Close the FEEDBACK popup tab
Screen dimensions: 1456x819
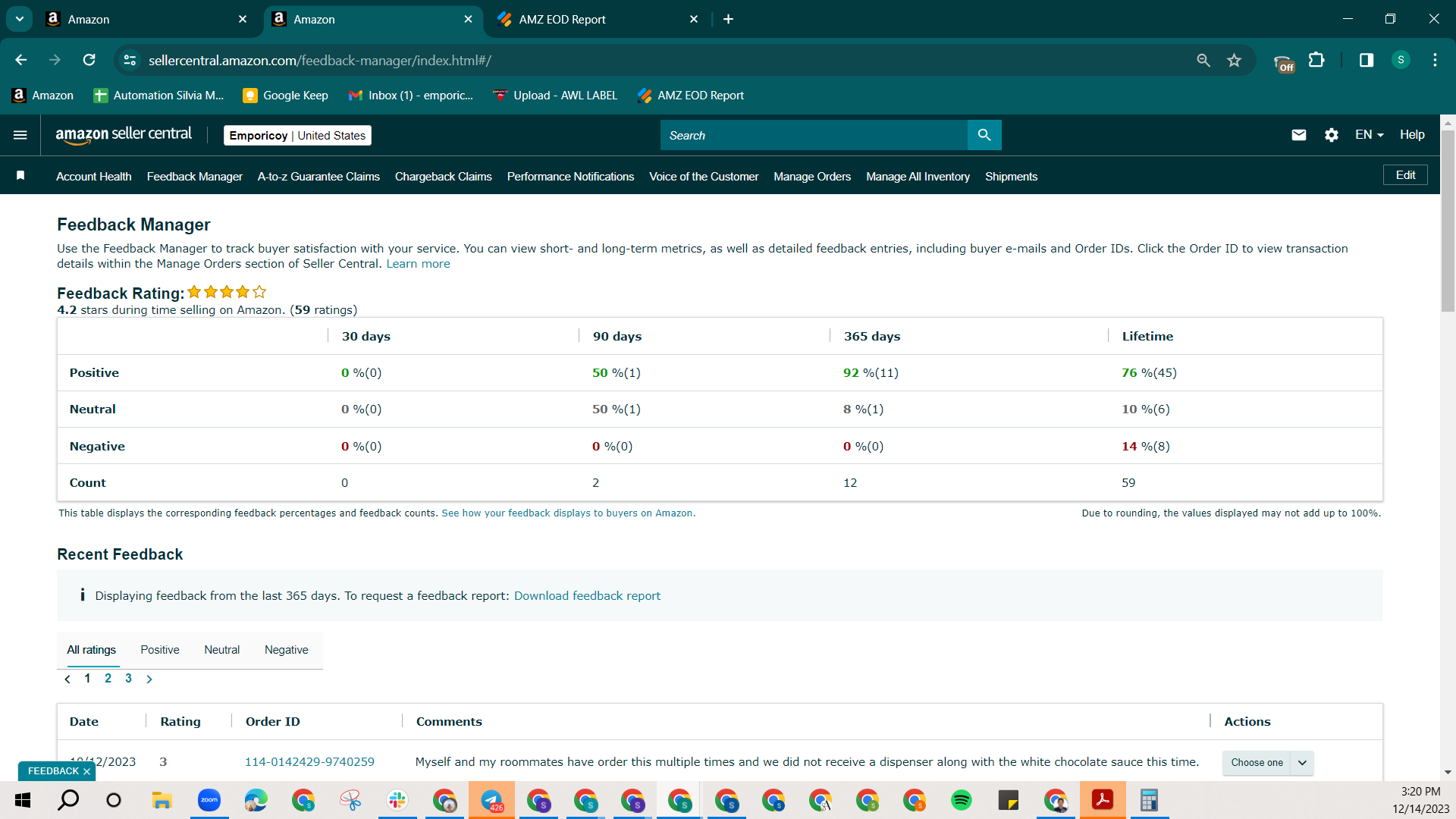coord(86,771)
